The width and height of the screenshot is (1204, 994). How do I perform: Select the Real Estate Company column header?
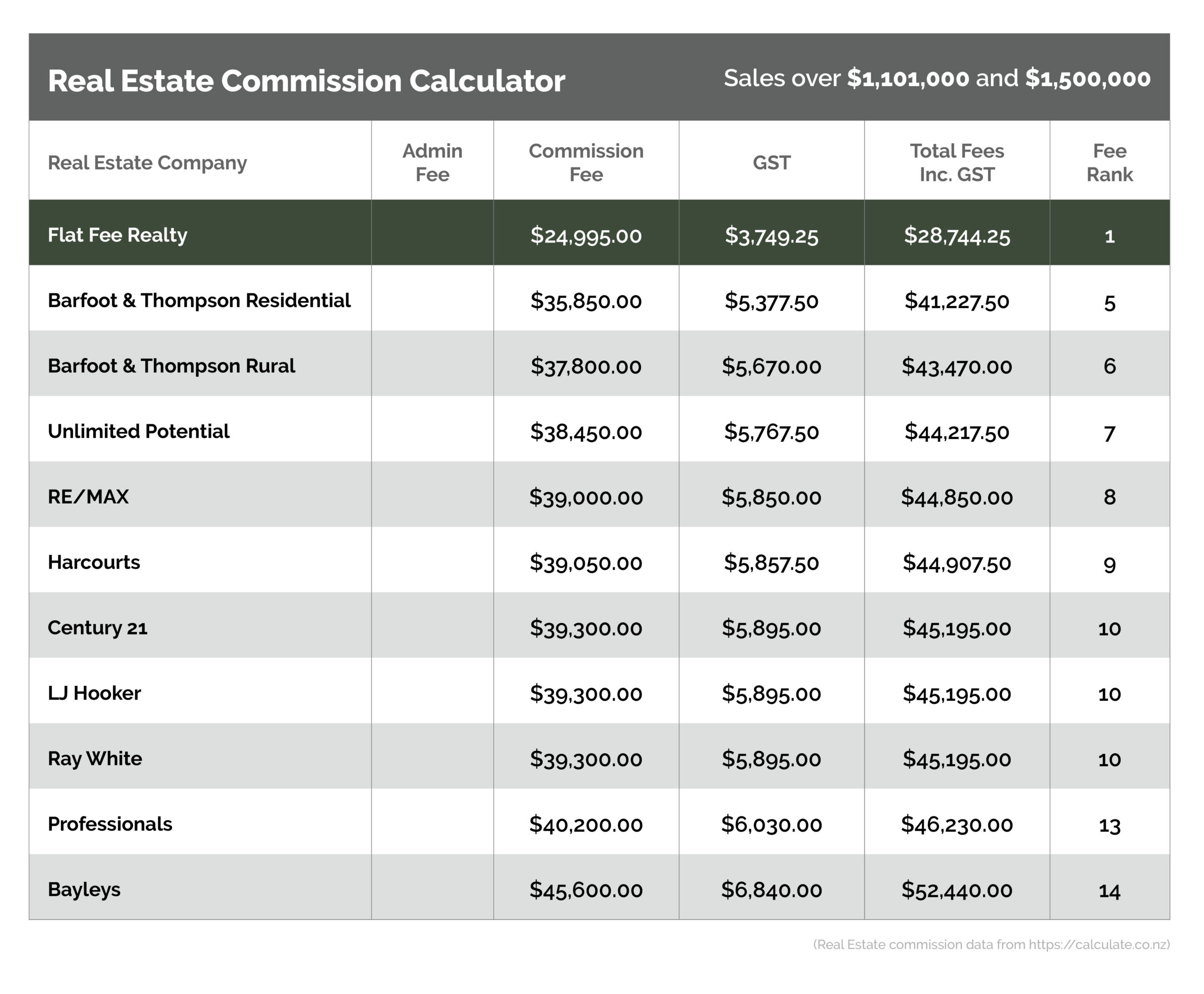[x=147, y=163]
